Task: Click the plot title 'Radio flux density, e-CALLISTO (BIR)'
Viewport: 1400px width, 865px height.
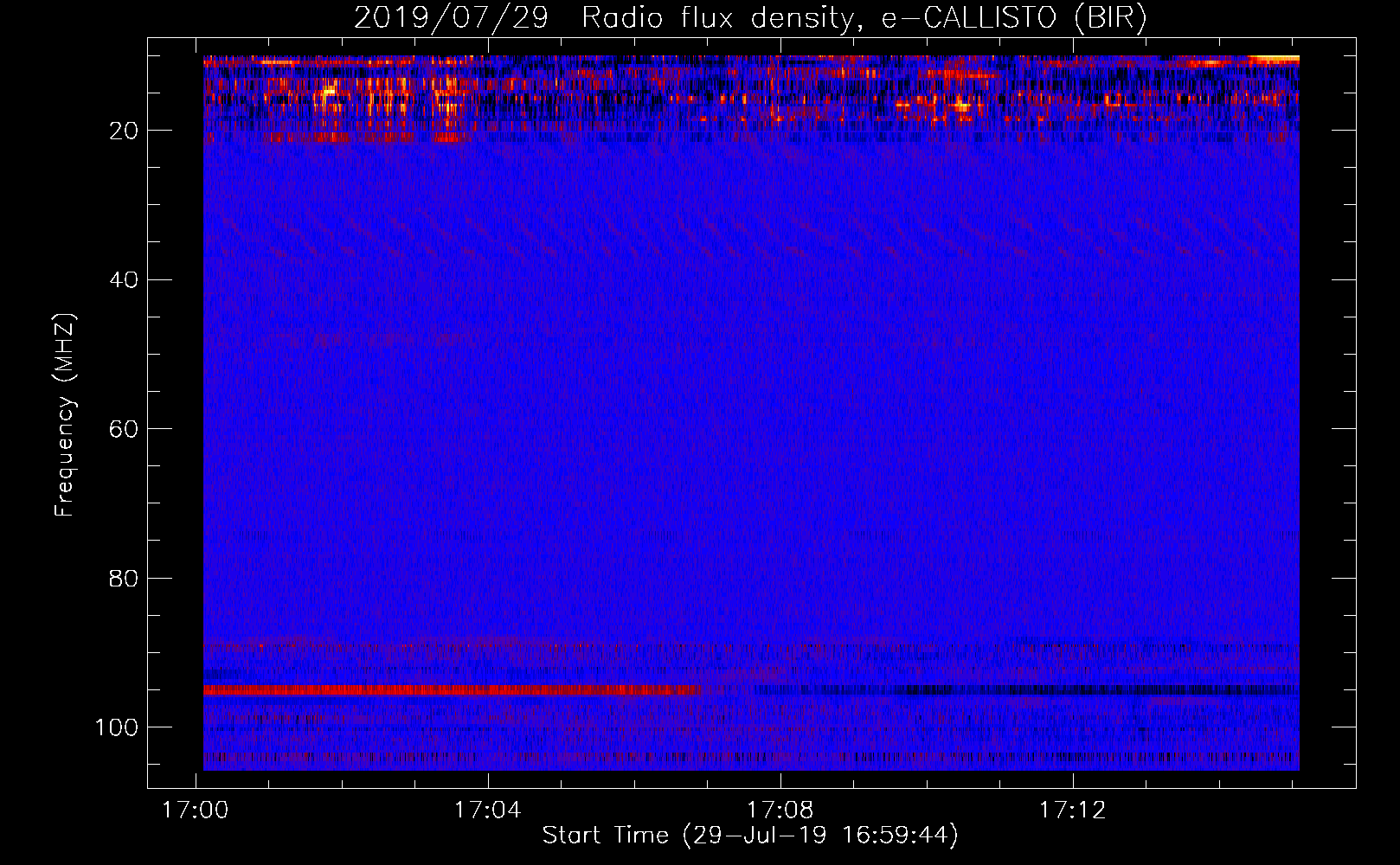Action: point(864,18)
